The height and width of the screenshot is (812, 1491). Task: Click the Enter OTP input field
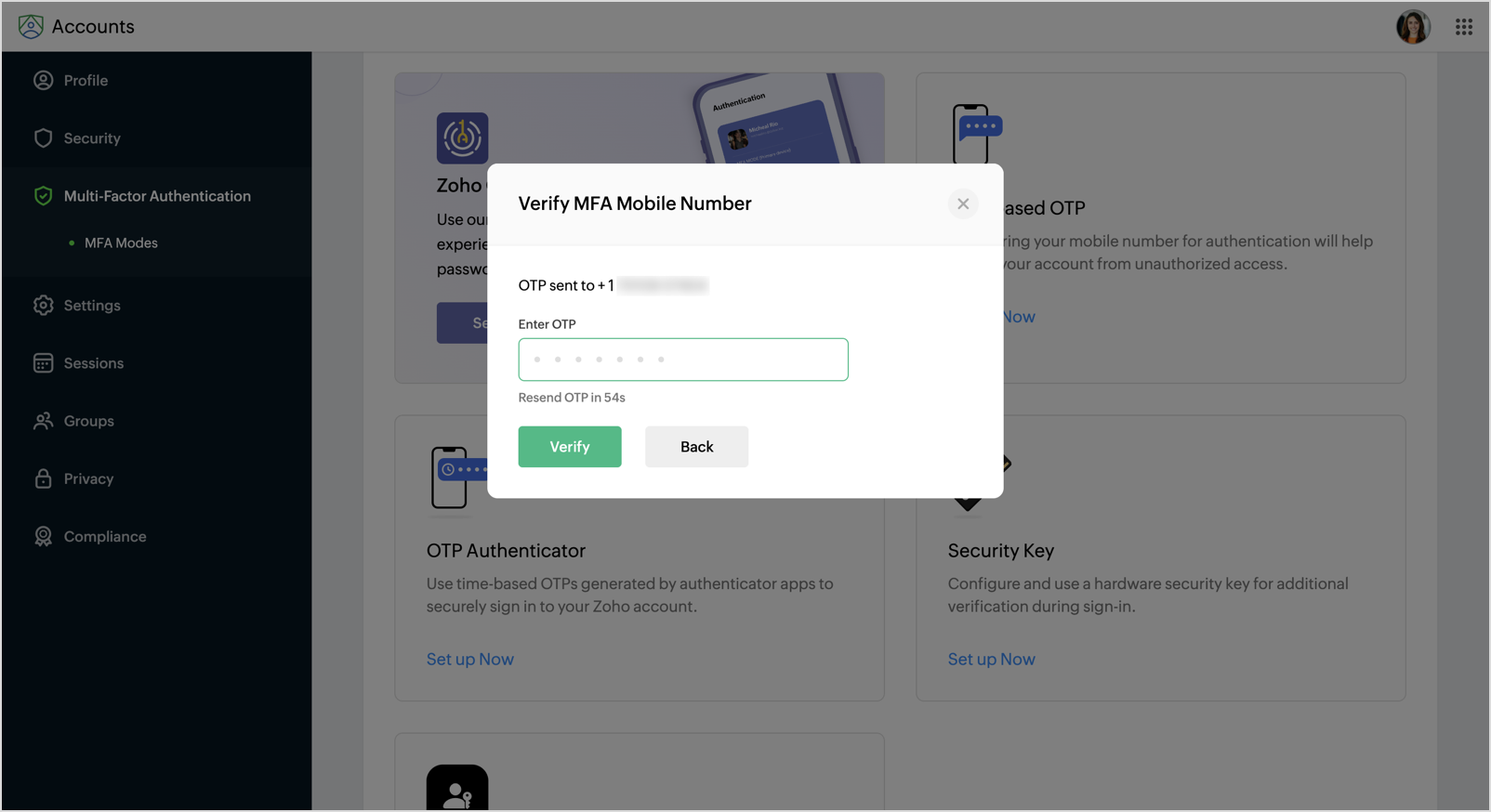(683, 360)
